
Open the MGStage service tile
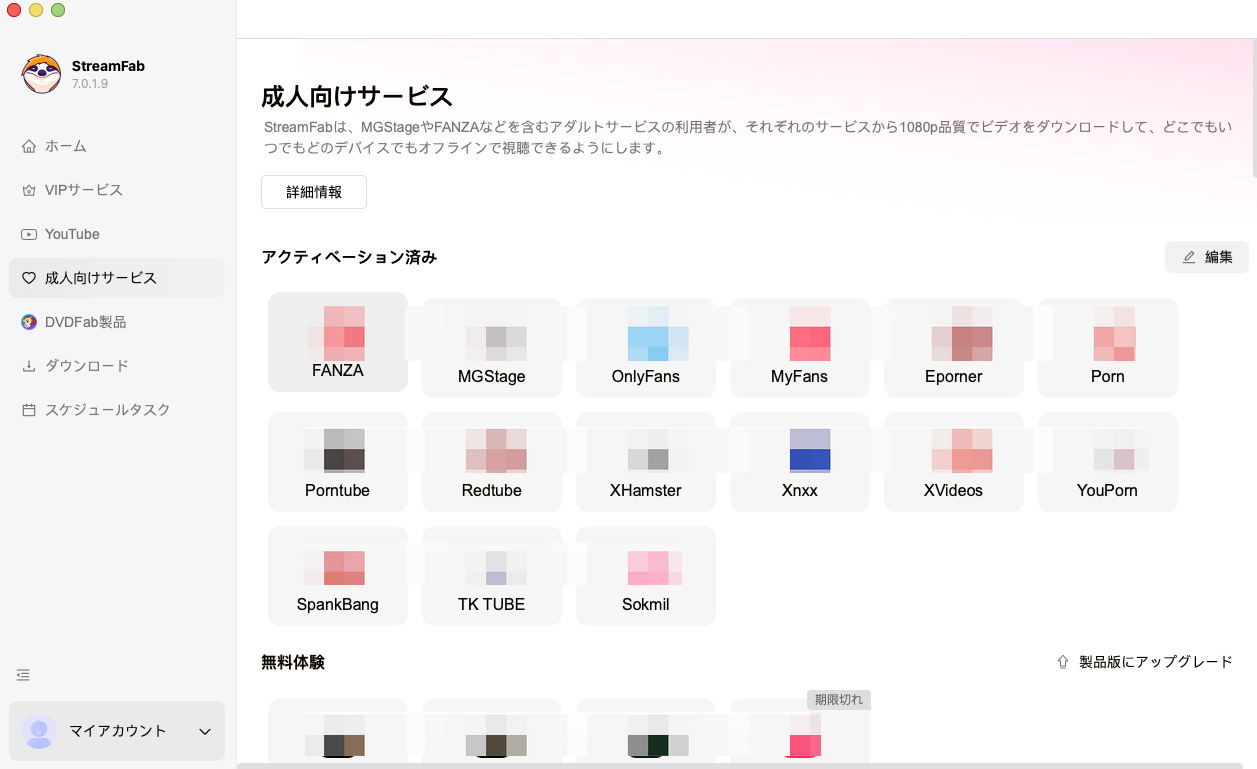click(492, 348)
